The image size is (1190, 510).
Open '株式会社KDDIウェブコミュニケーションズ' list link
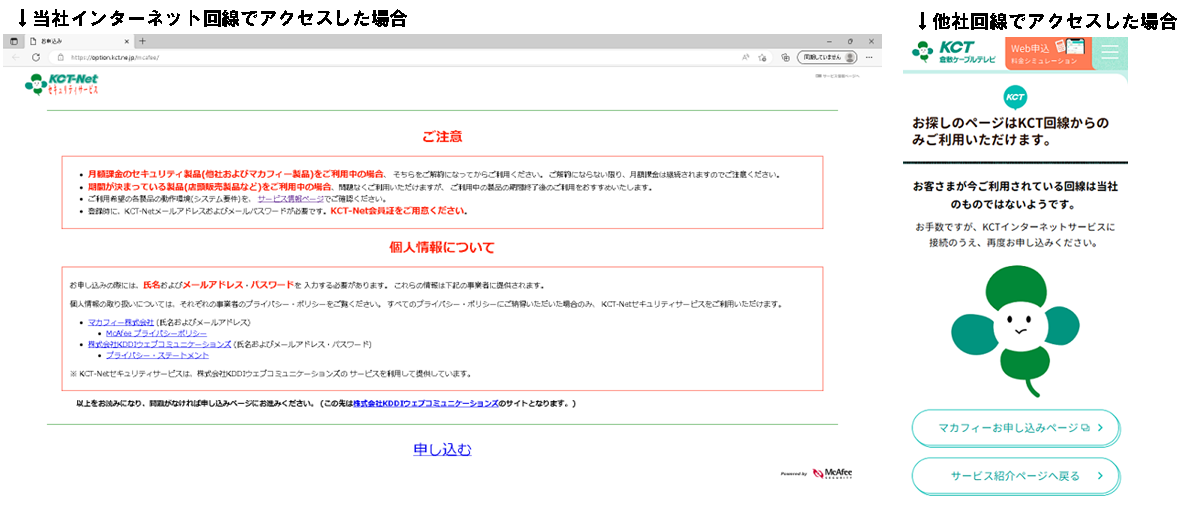pyautogui.click(x=159, y=344)
